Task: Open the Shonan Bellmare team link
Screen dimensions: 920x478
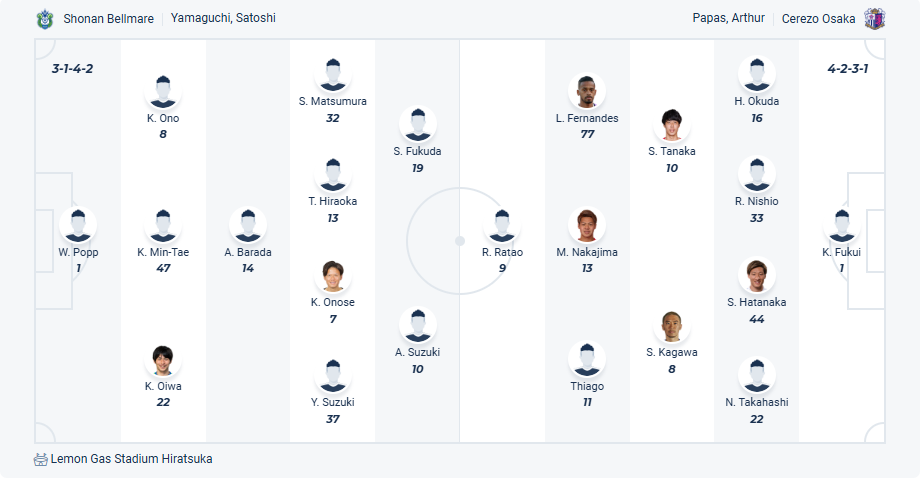Action: click(x=106, y=18)
